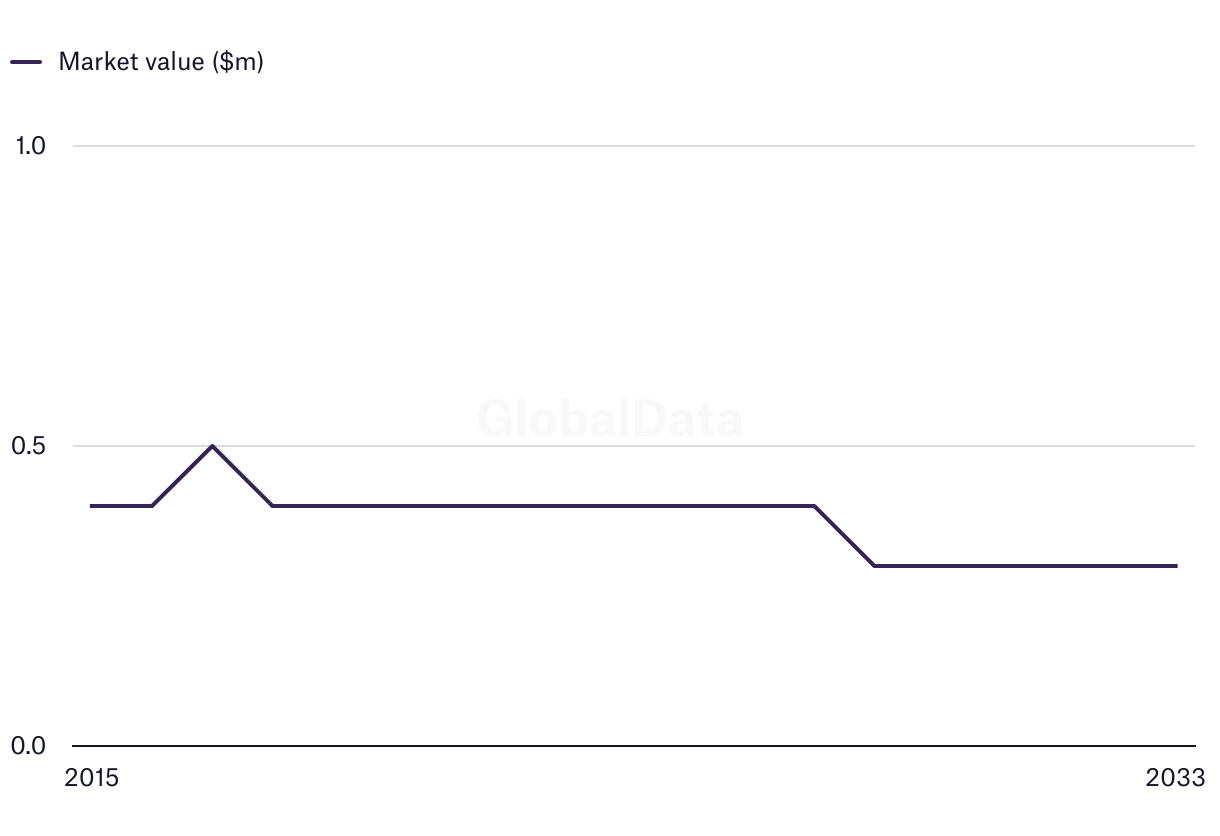Click the point where the line starts rising
This screenshot has height=836, width=1220.
(x=152, y=506)
